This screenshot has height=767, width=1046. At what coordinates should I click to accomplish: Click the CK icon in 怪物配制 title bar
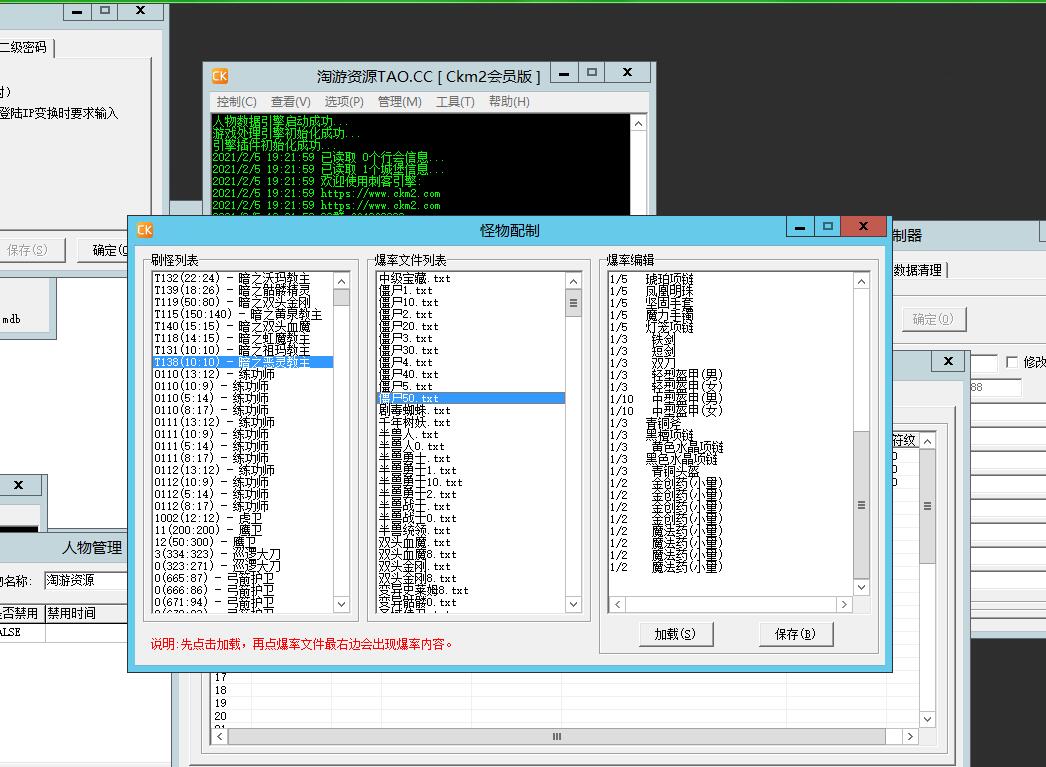pyautogui.click(x=144, y=230)
